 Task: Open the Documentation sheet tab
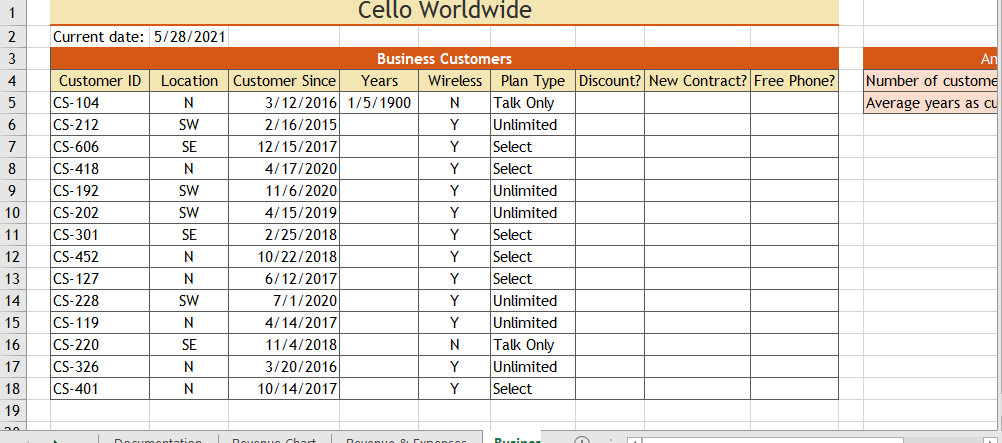158,439
